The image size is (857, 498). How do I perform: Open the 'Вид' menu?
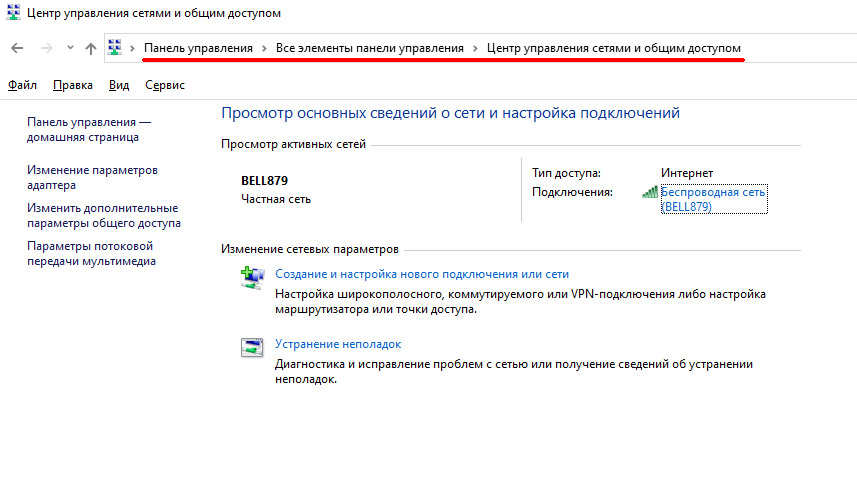[119, 85]
